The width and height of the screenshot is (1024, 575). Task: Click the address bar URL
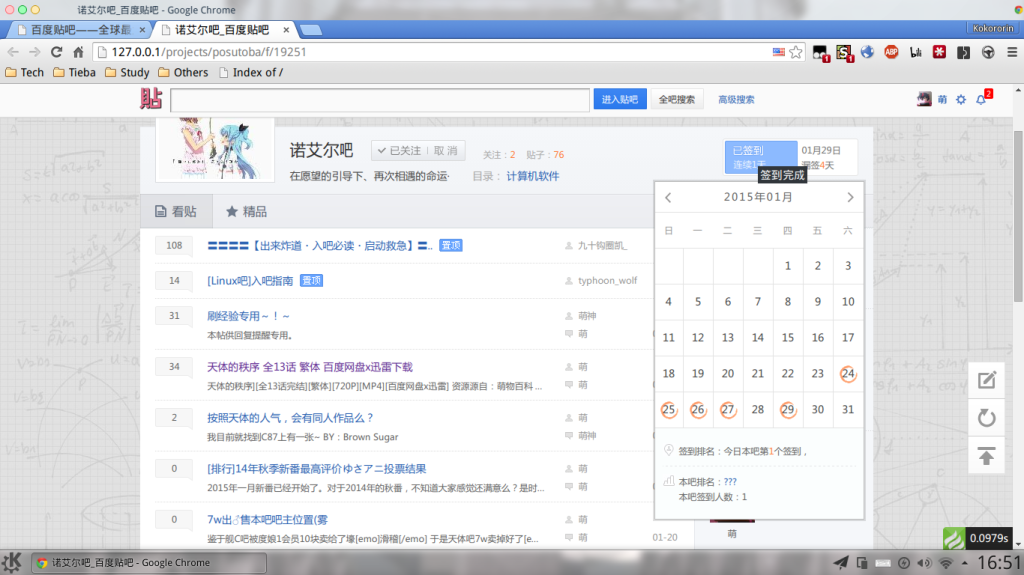[x=209, y=52]
